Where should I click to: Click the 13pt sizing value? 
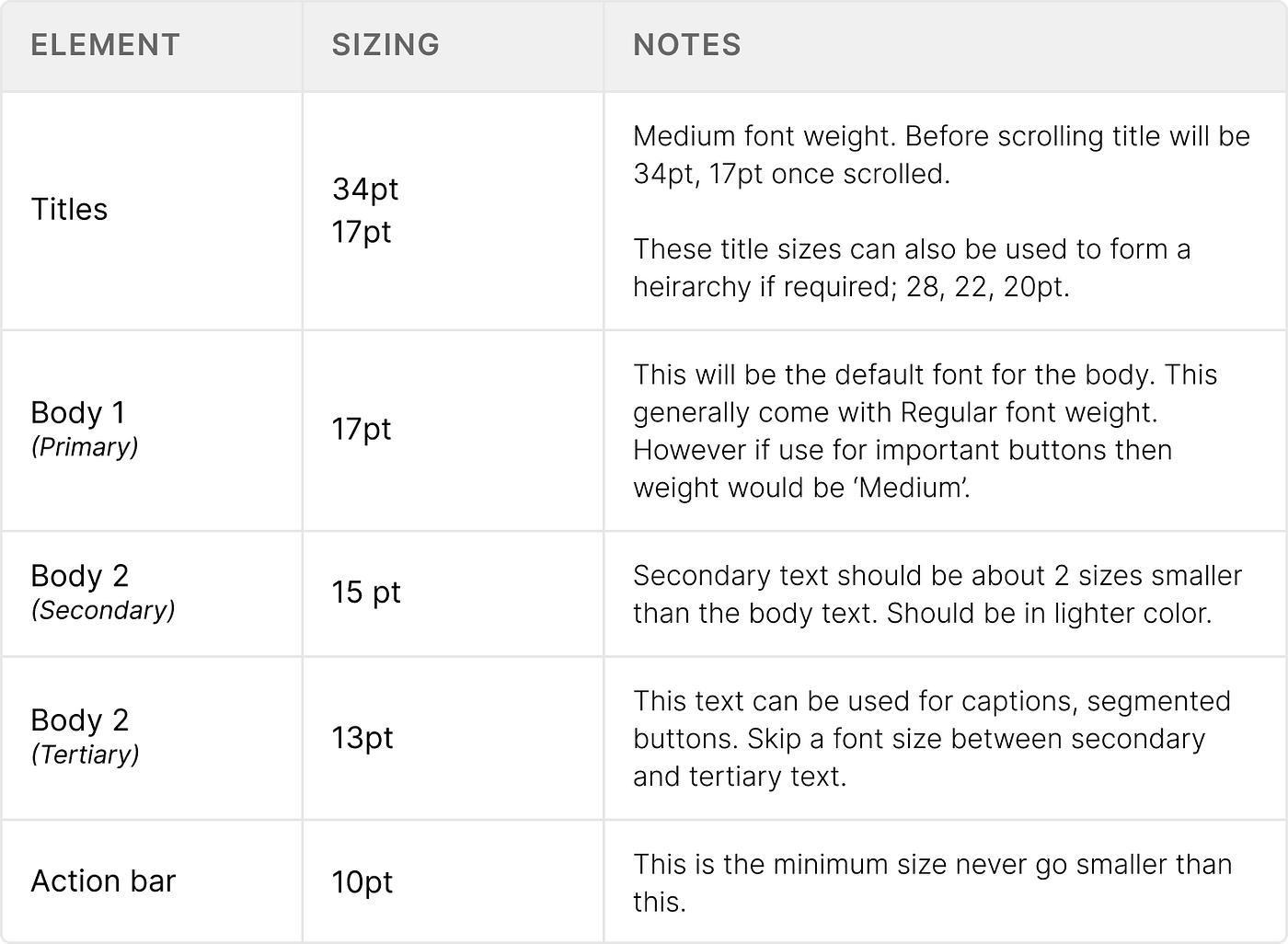coord(362,738)
